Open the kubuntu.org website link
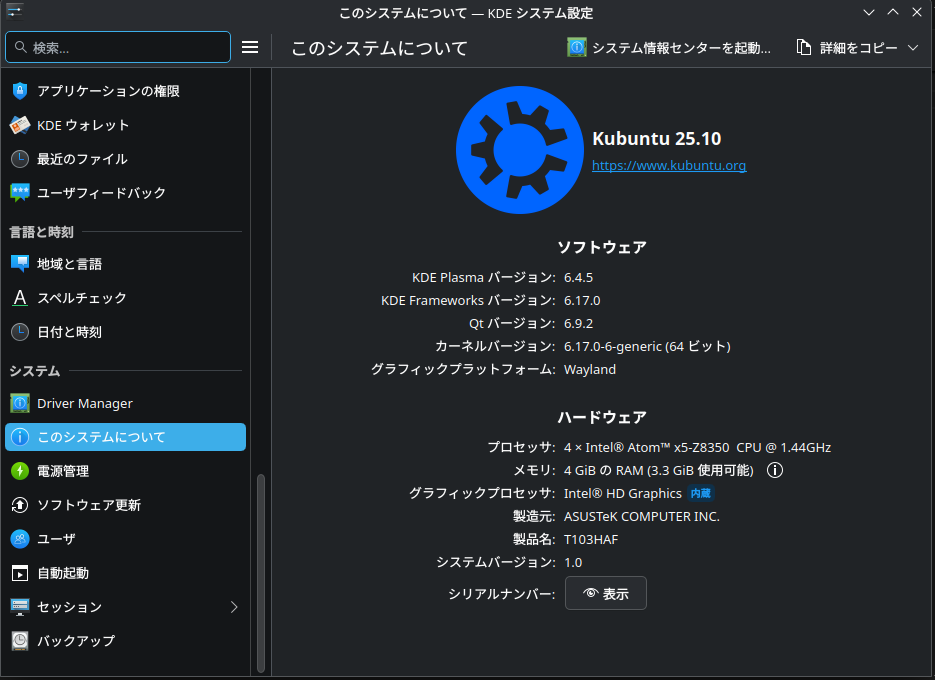The width and height of the screenshot is (935, 680). pos(668,165)
